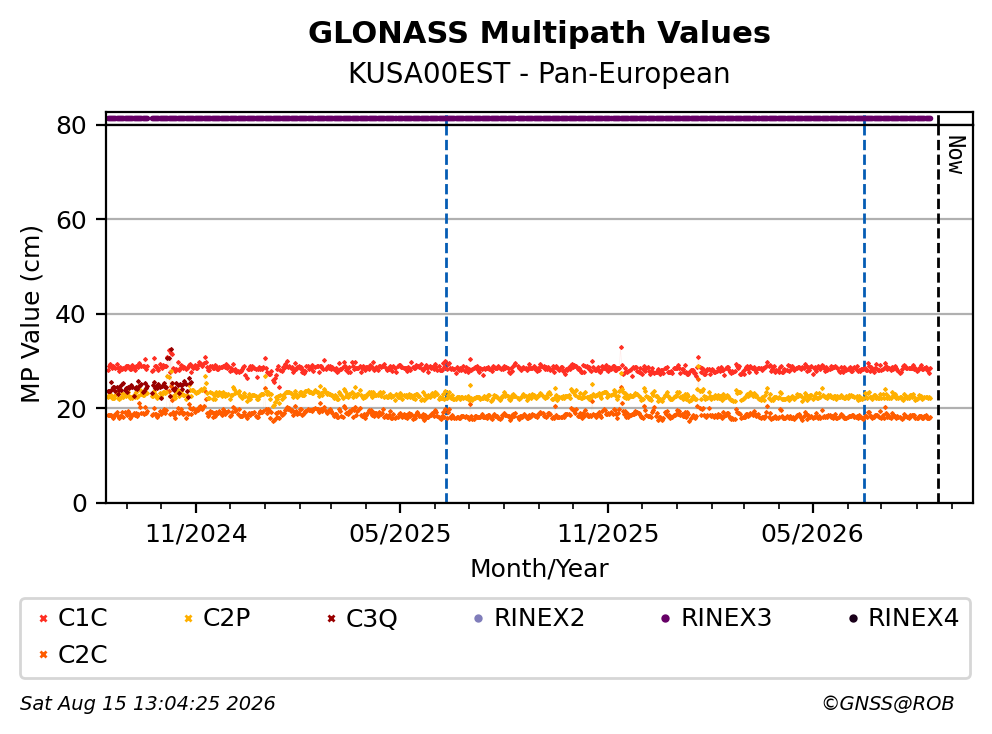Click the KUSA00EST - Pan-European subtitle
The height and width of the screenshot is (734, 992).
pyautogui.click(x=539, y=73)
